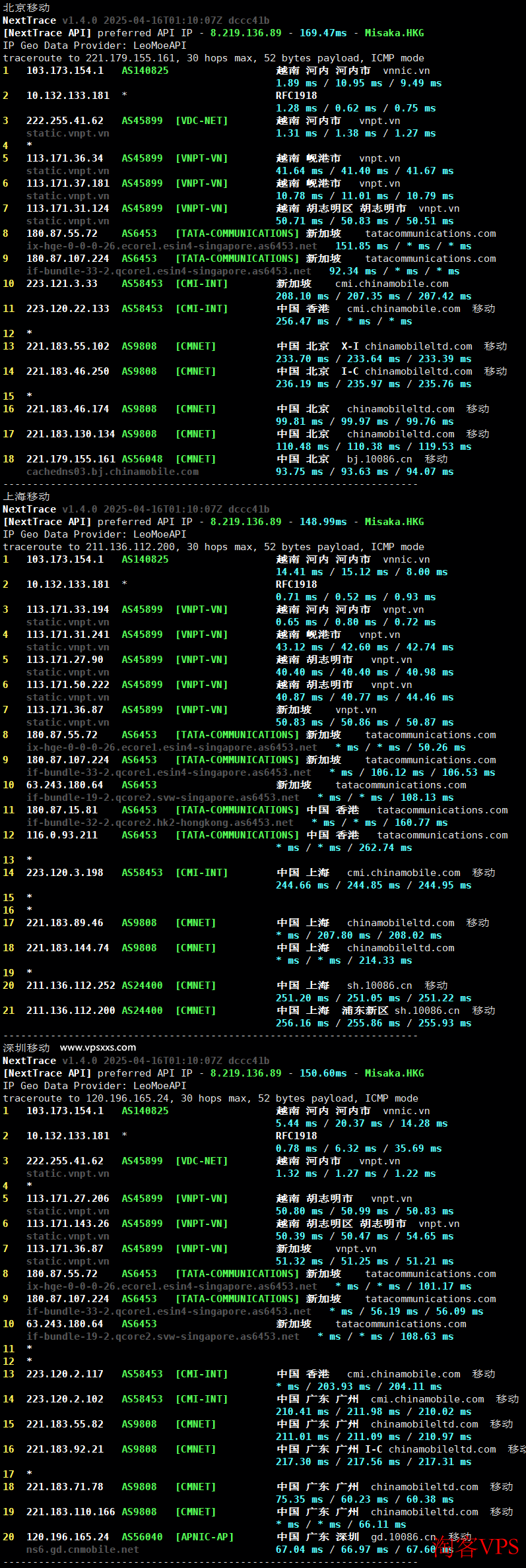Select hop IP 221.183.89.46
The height and width of the screenshot is (1568, 526).
(x=65, y=923)
